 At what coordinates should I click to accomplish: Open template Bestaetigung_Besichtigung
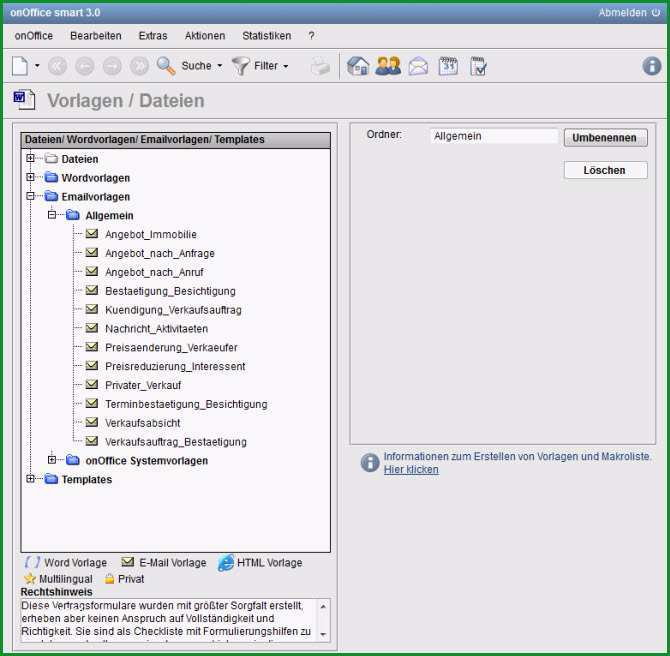[x=170, y=291]
